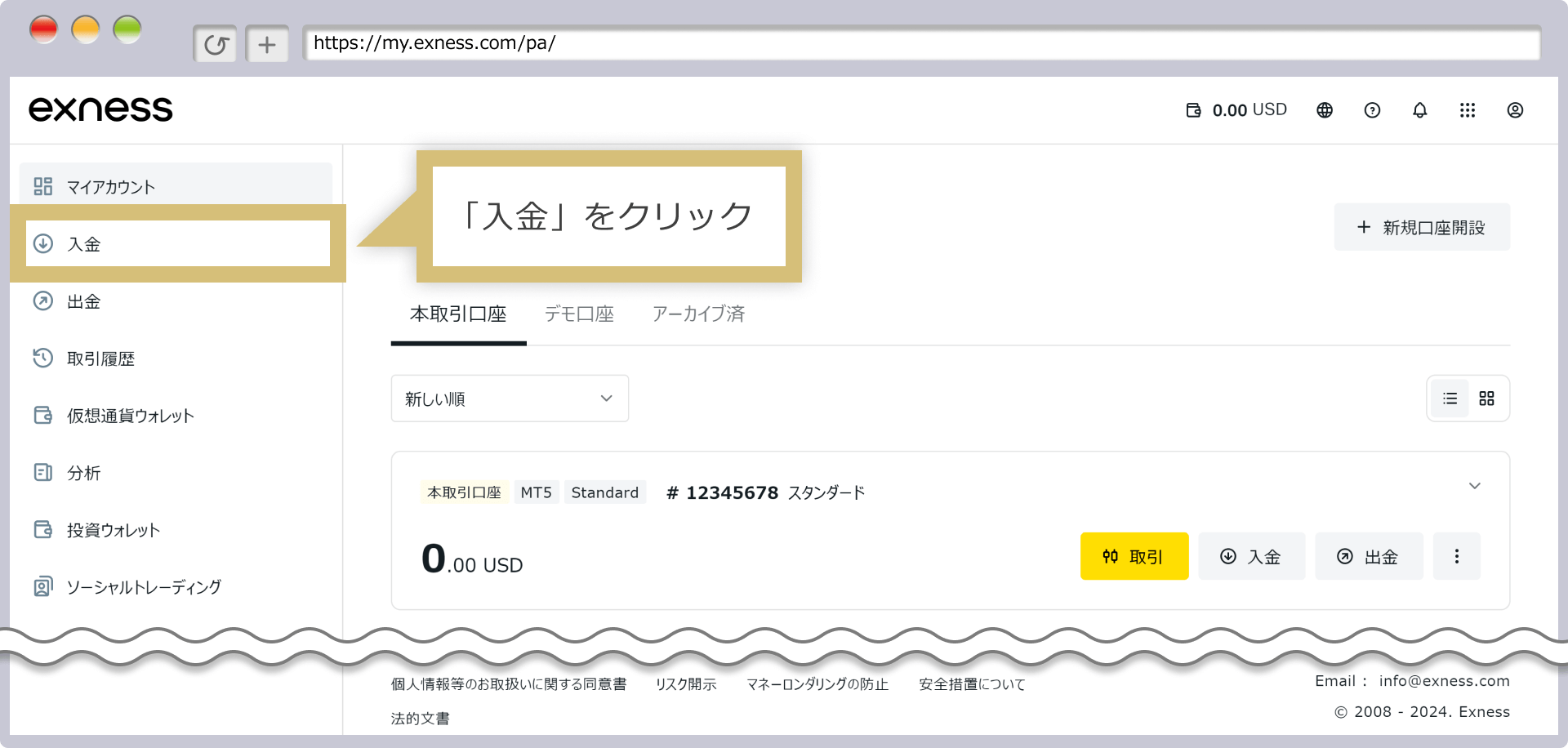Open the notifications bell icon
Viewport: 1568px width, 748px height.
point(1419,109)
